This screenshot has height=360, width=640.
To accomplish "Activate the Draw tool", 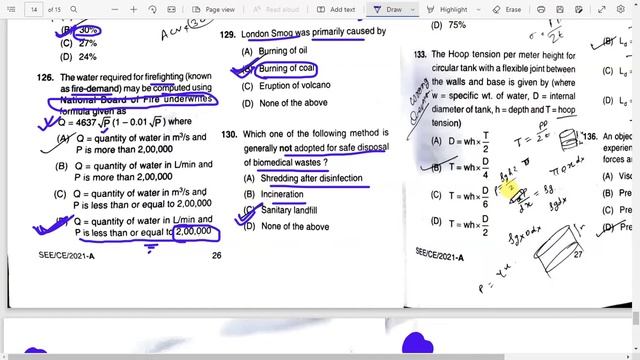I will point(388,9).
